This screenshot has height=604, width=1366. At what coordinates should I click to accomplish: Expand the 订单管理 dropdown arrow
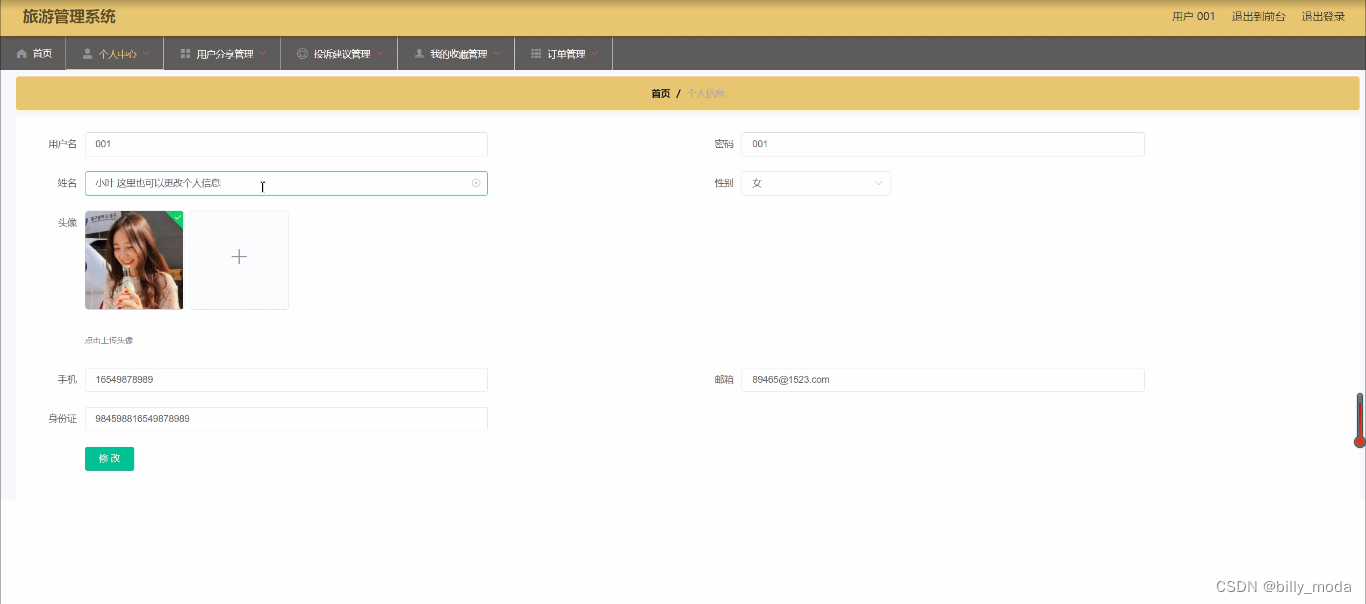pyautogui.click(x=595, y=54)
